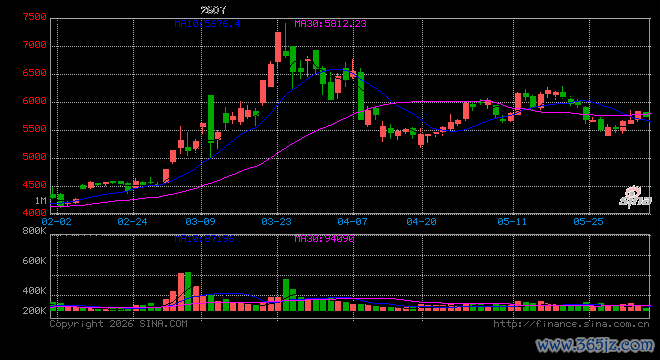Click the 6500 price axis value
This screenshot has width=660, height=360.
point(35,73)
